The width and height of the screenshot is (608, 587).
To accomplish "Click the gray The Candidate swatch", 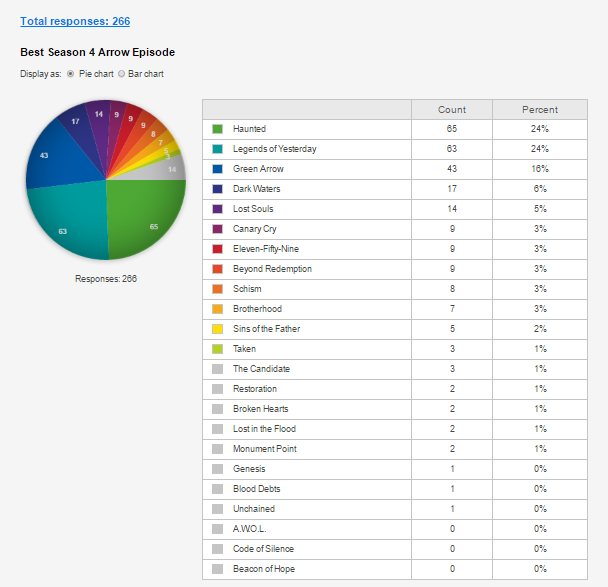I will 218,369.
